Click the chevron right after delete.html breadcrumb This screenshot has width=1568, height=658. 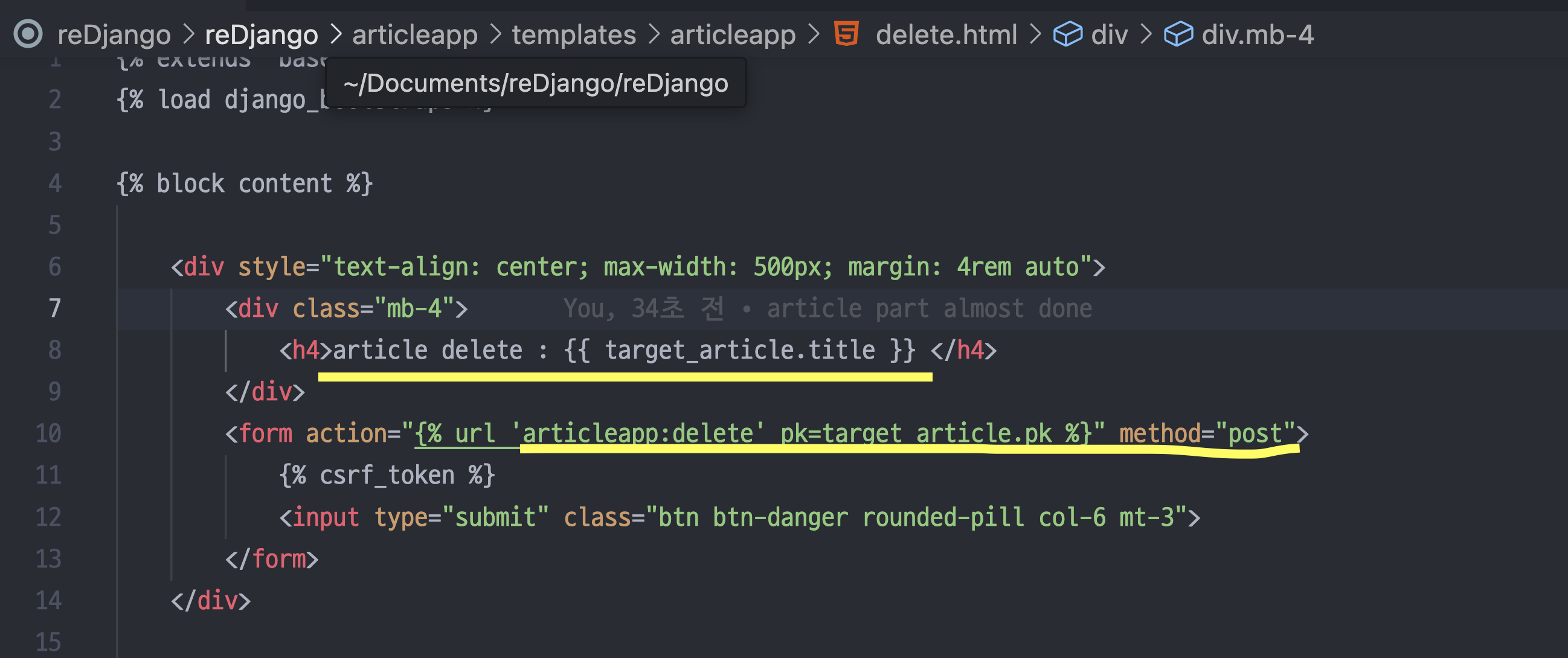pos(1035,34)
